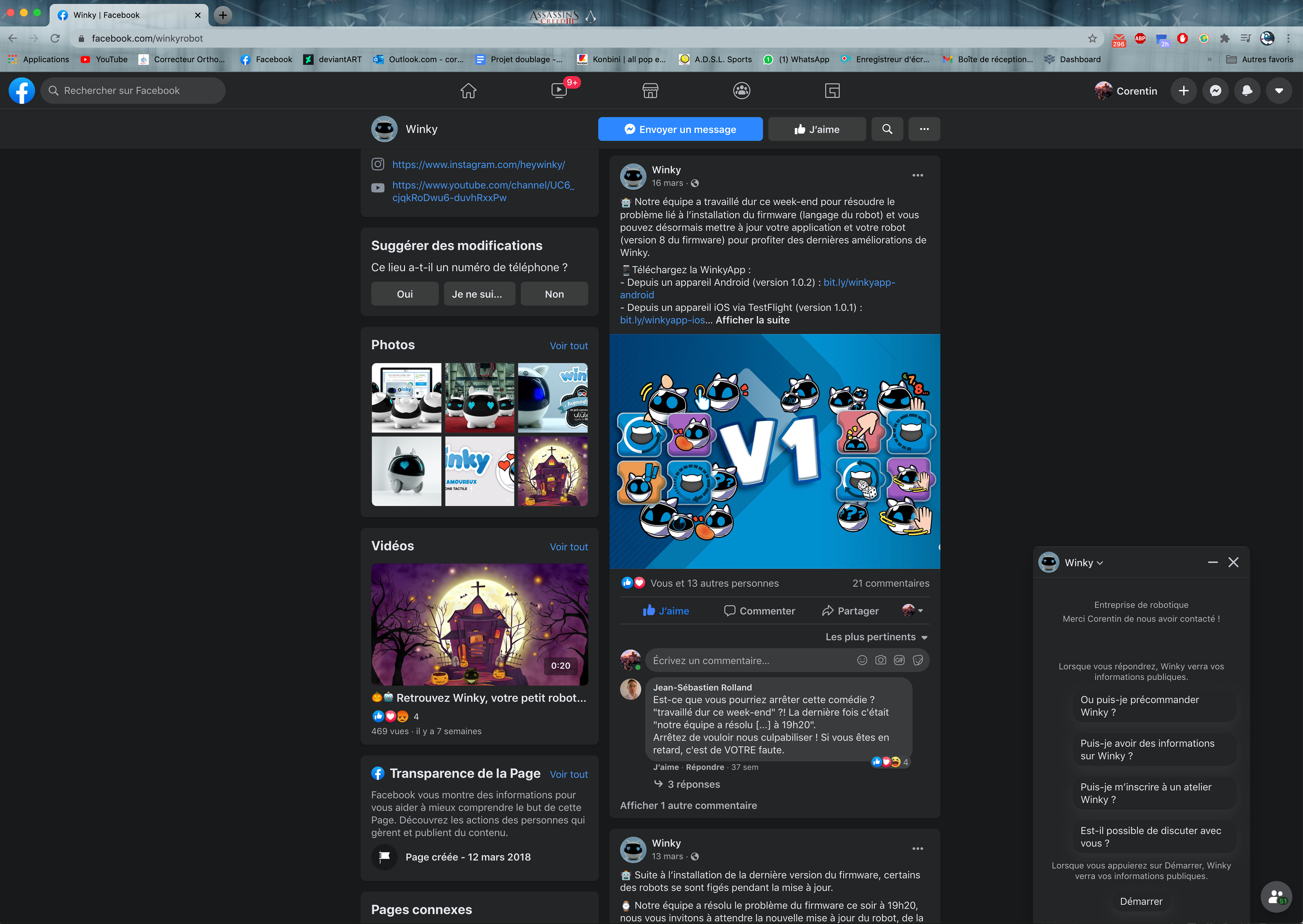Open the people chat bubble with 51 badge
Screen dimensions: 1303x924
click(1276, 897)
